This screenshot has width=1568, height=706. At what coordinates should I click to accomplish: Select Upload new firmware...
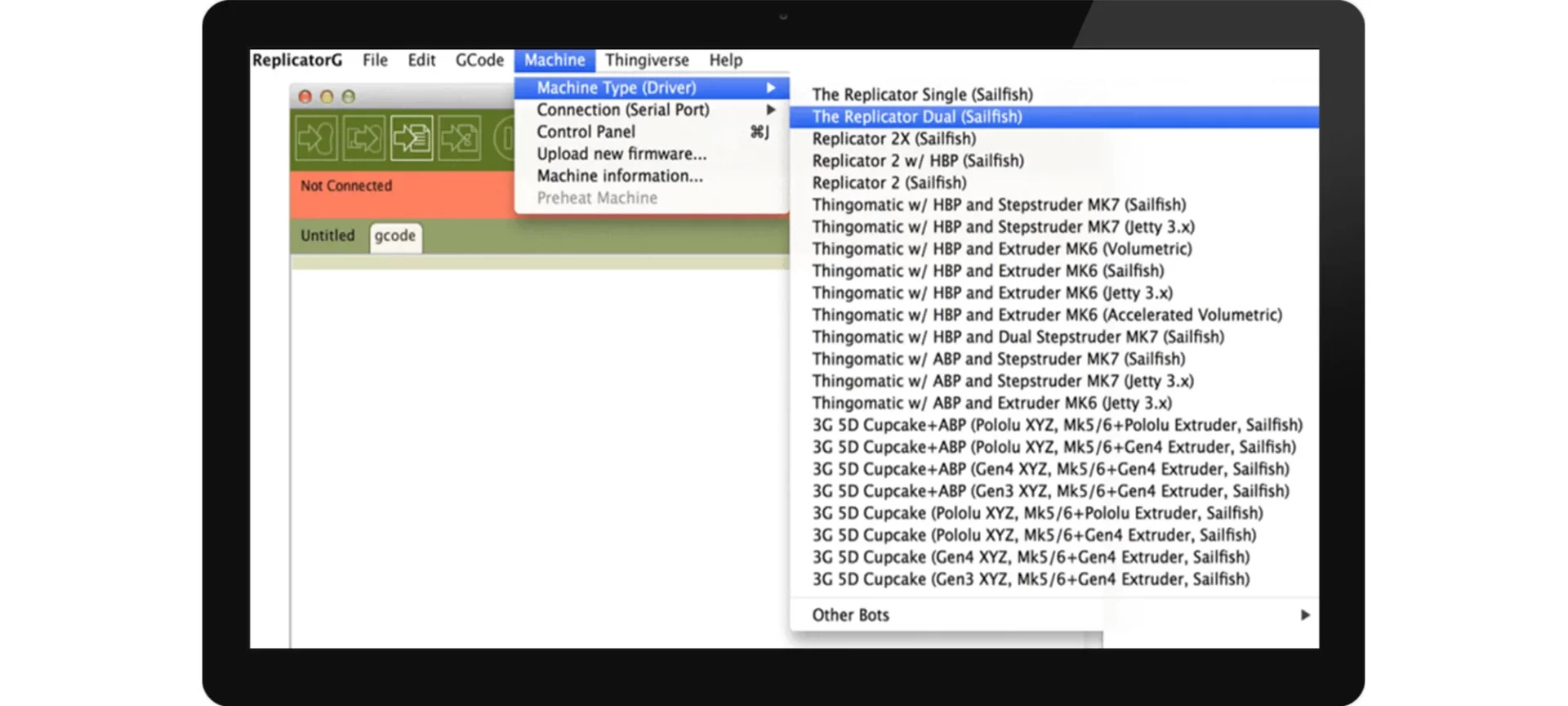652,154
